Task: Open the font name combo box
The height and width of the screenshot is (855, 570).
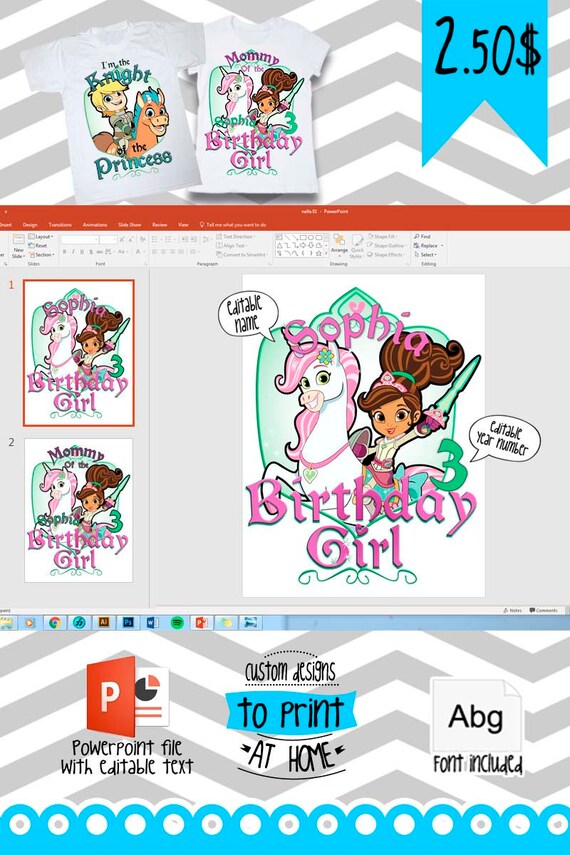Action: coord(80,239)
